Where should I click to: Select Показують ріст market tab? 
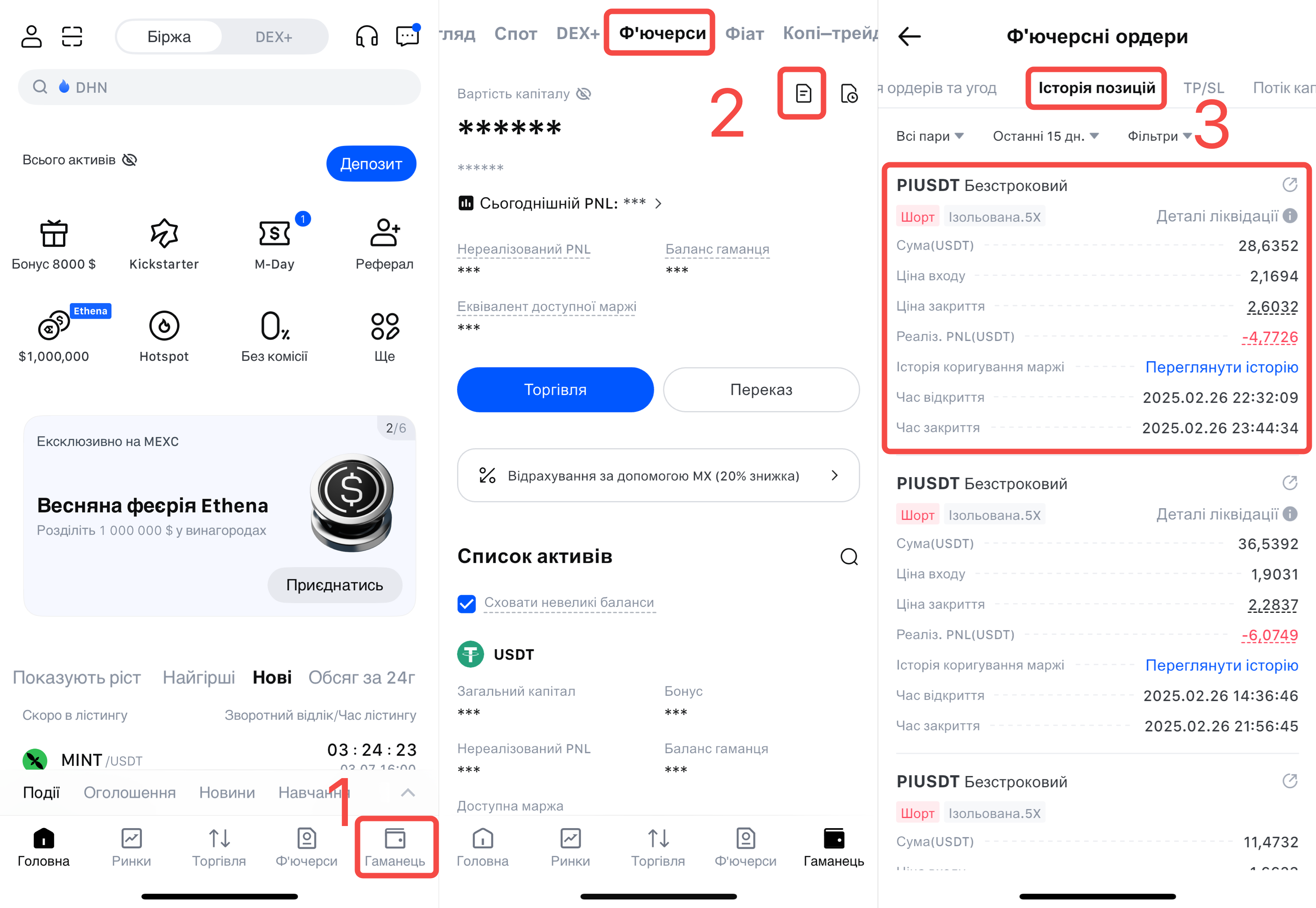pos(77,678)
